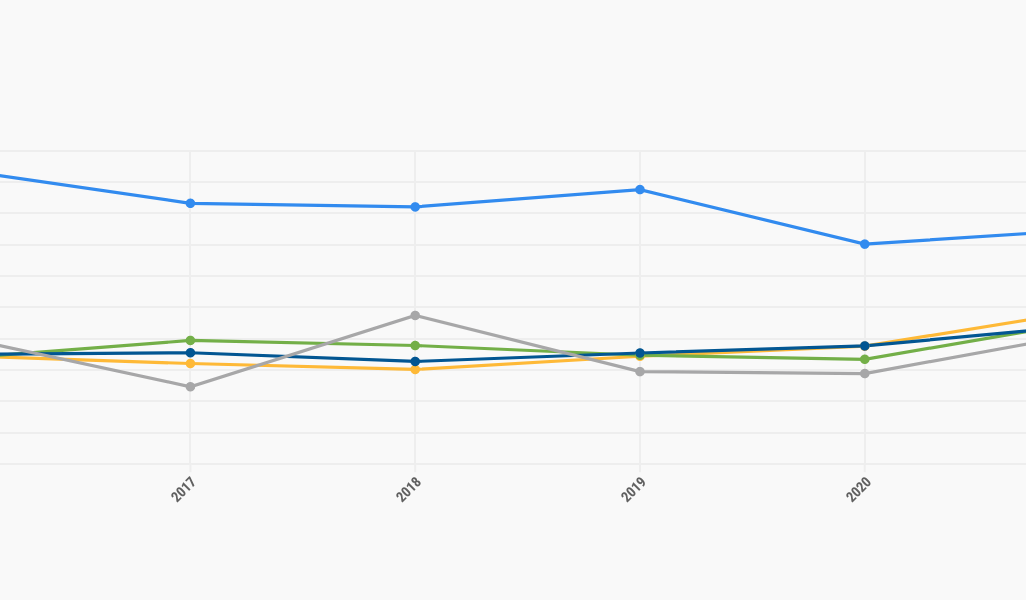
Task: Select the 2020 x-axis label
Action: coord(858,489)
